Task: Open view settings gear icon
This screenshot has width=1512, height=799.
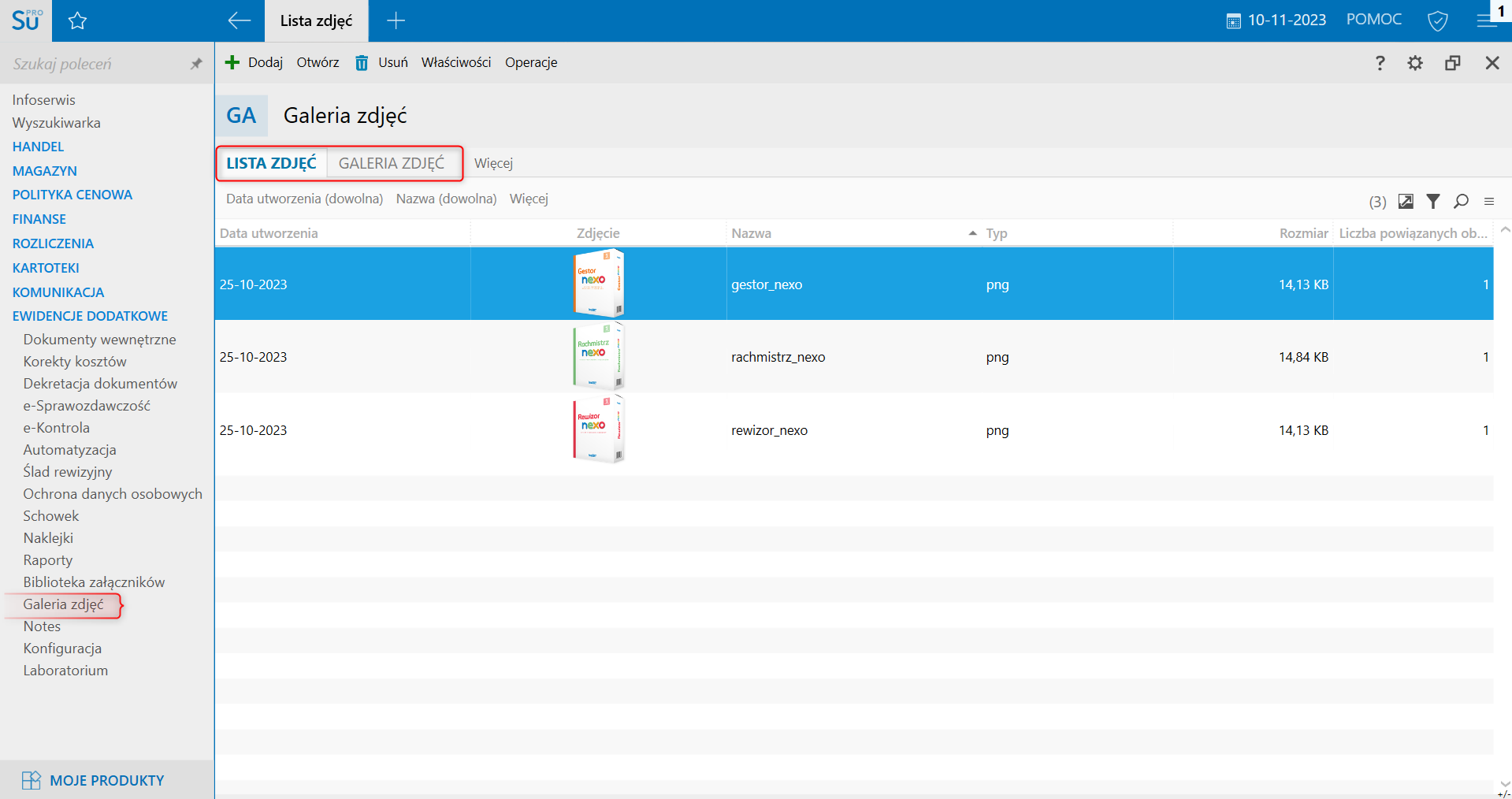Action: 1415,63
